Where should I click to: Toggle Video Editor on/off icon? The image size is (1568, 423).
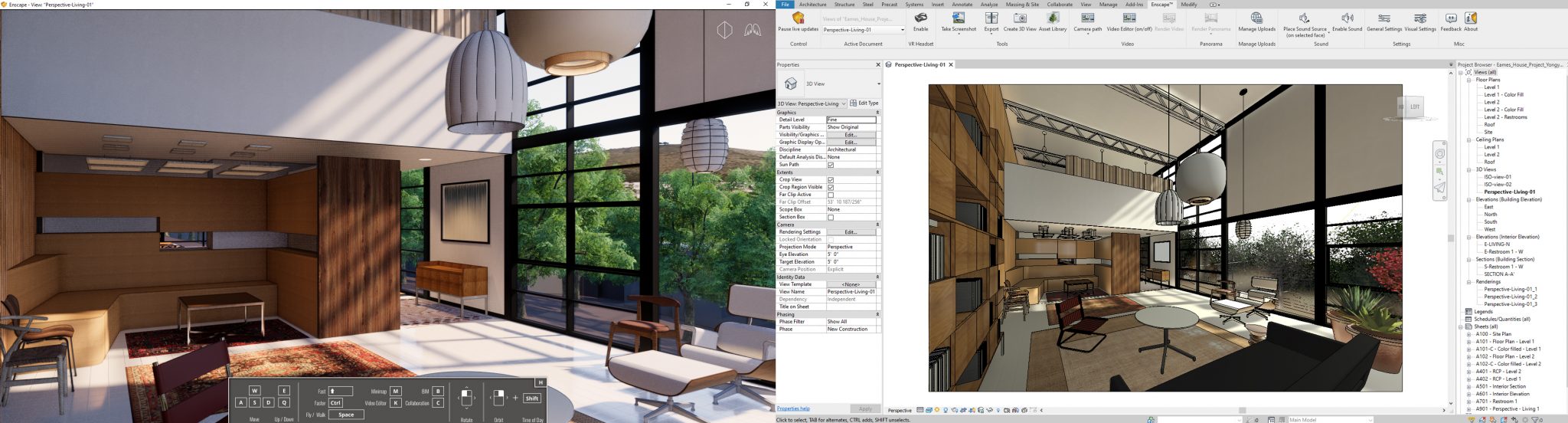1129,18
